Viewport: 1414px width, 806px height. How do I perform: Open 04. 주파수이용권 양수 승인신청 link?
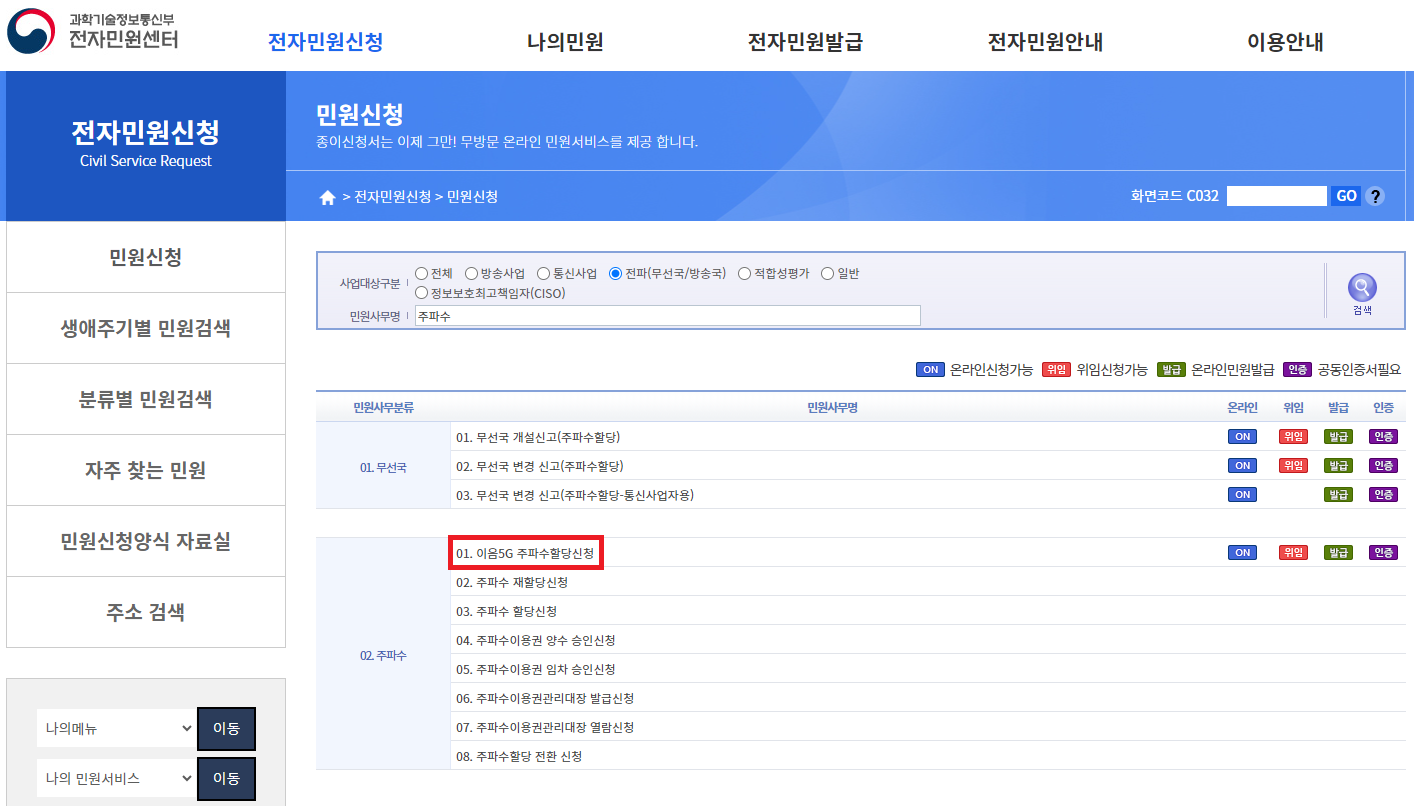(x=535, y=640)
